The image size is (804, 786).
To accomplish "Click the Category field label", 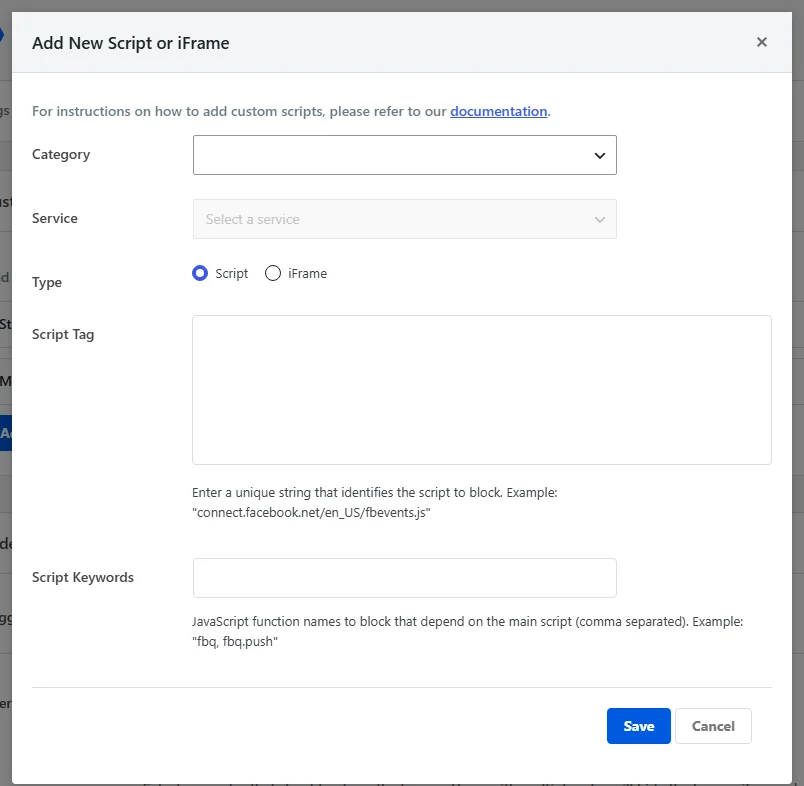I will click(61, 154).
